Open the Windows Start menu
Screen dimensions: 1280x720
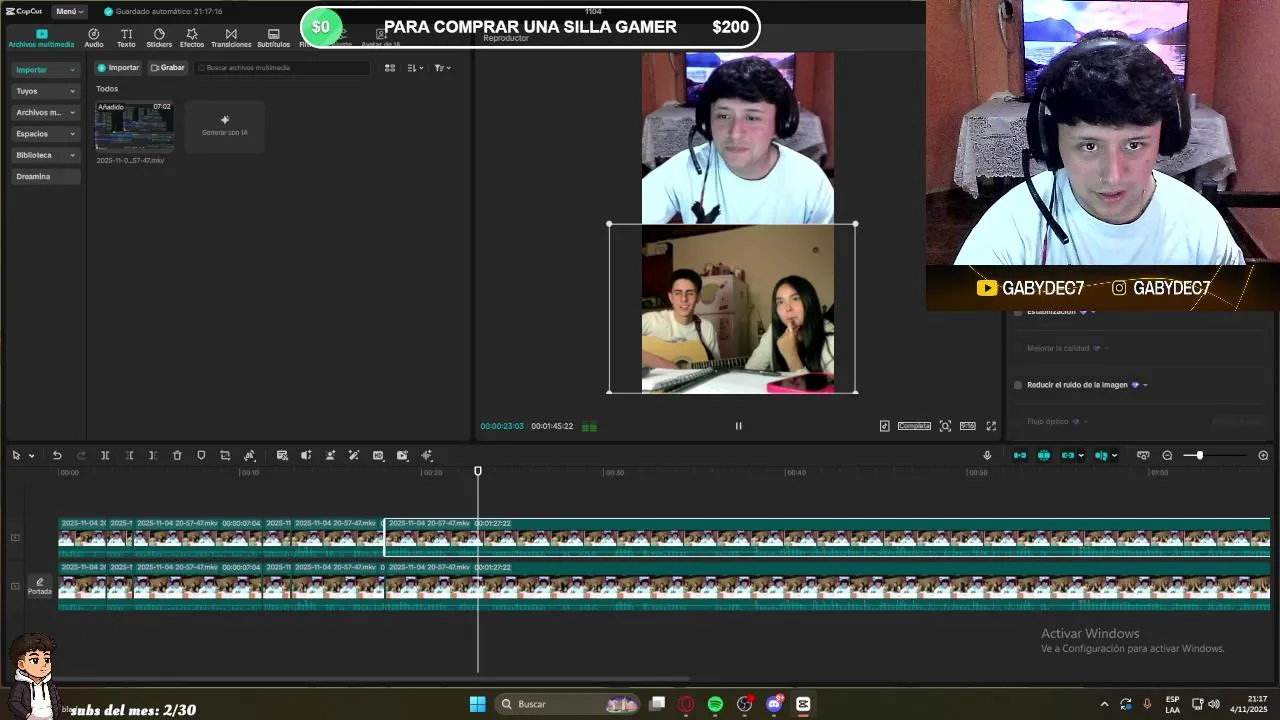[x=477, y=704]
